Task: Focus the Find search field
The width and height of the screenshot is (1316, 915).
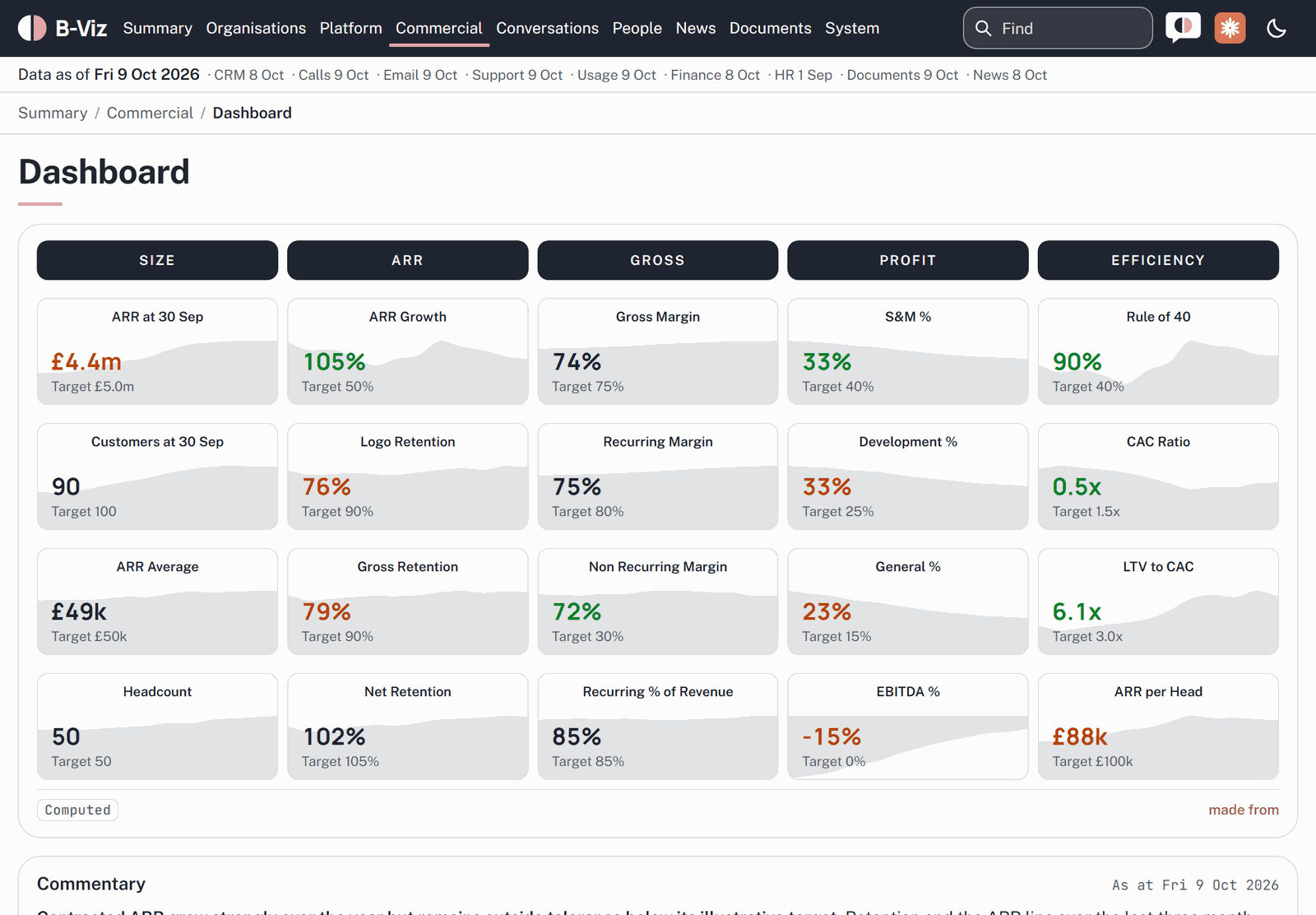Action: (x=1058, y=28)
